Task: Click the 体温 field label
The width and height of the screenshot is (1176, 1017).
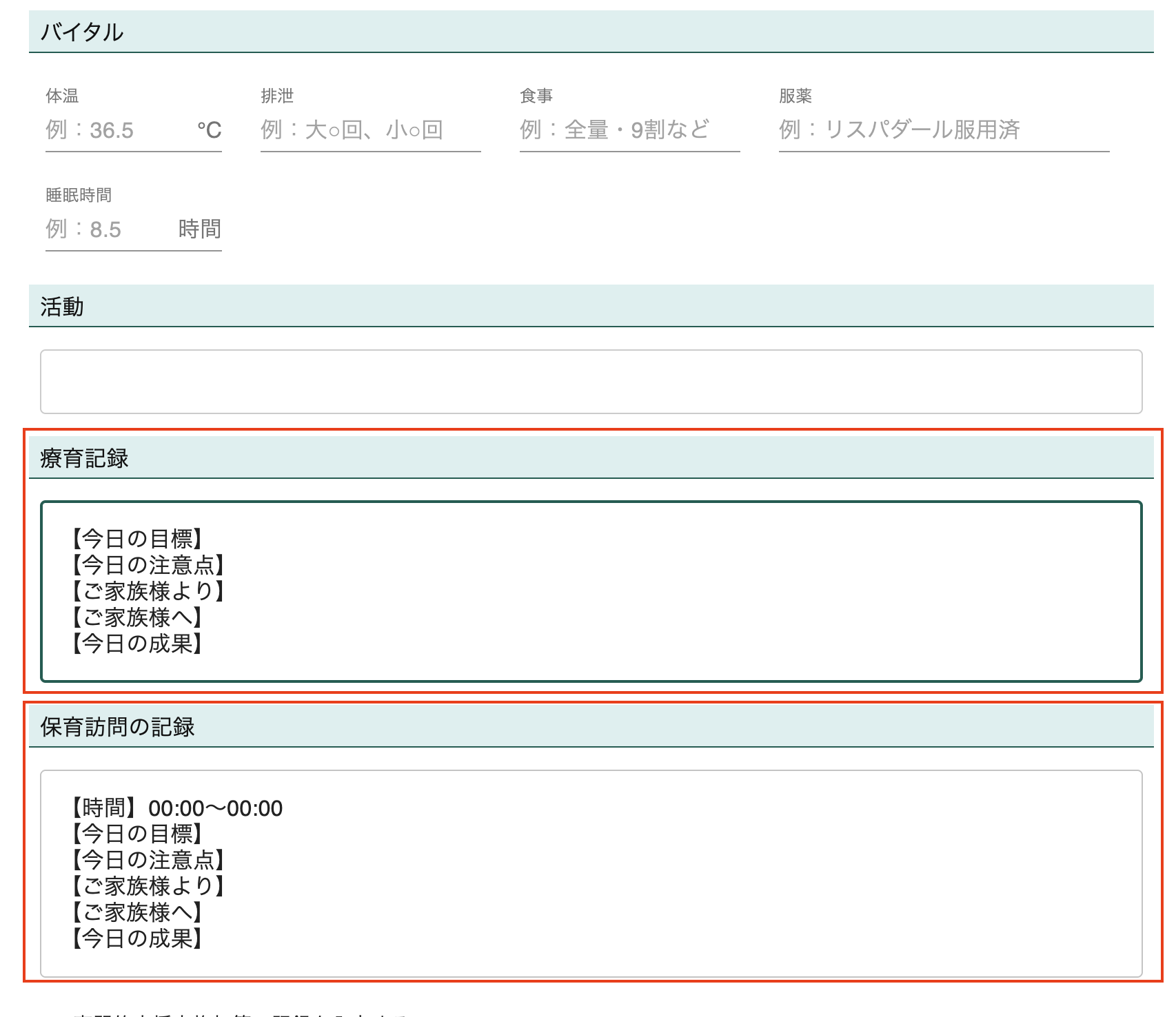Action: [x=62, y=96]
